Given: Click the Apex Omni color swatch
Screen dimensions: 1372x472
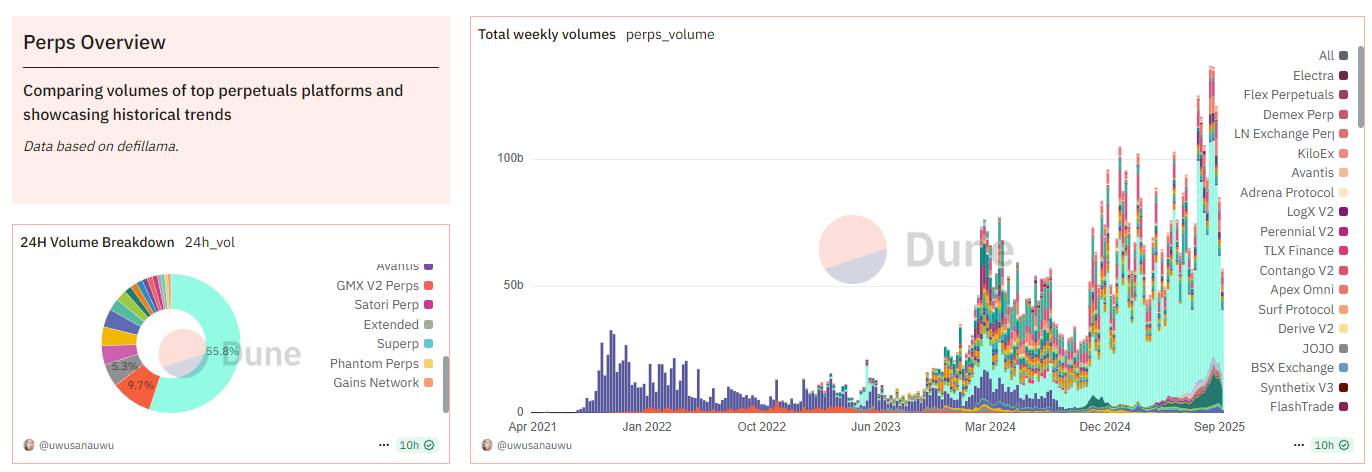Looking at the screenshot, I should [x=1344, y=290].
